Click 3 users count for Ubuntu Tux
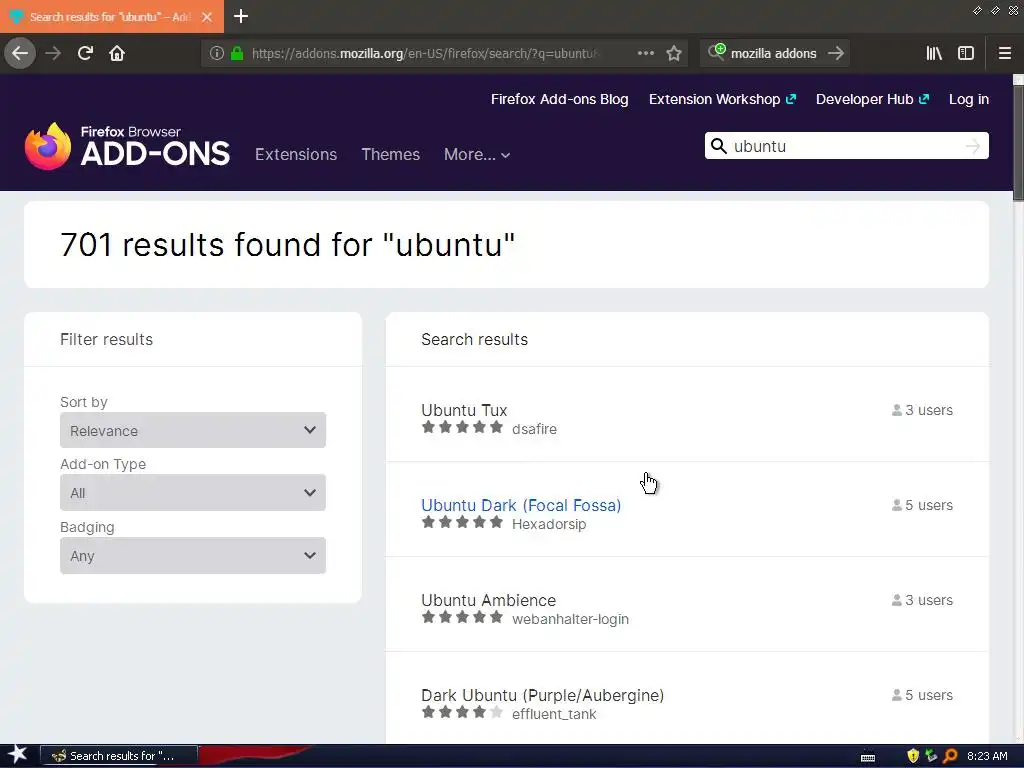The image size is (1024, 768). click(922, 410)
